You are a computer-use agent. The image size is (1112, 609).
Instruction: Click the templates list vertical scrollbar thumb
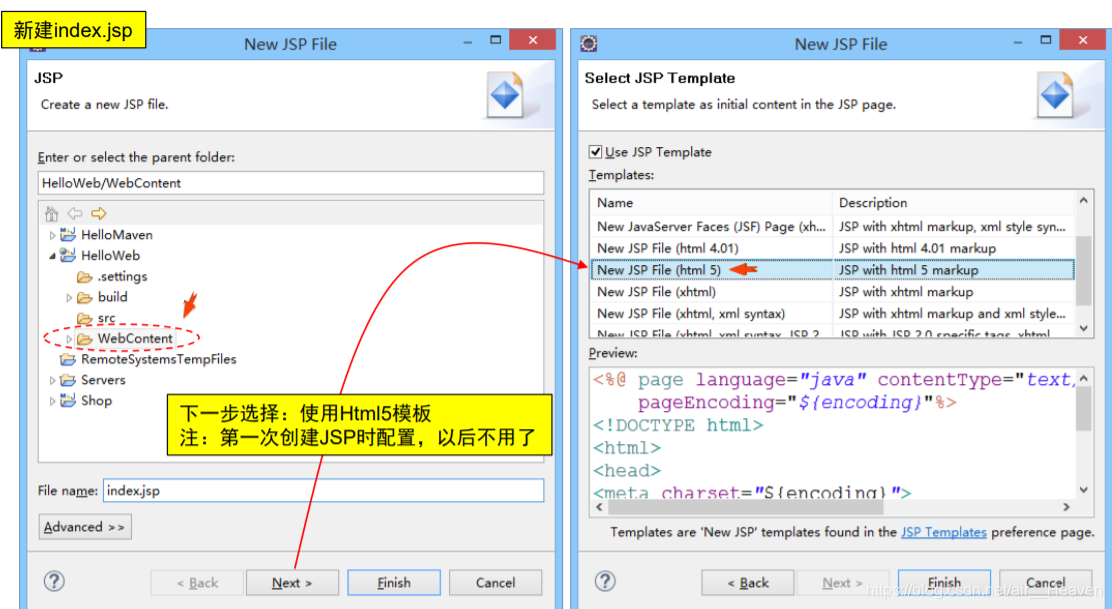coord(1084,271)
